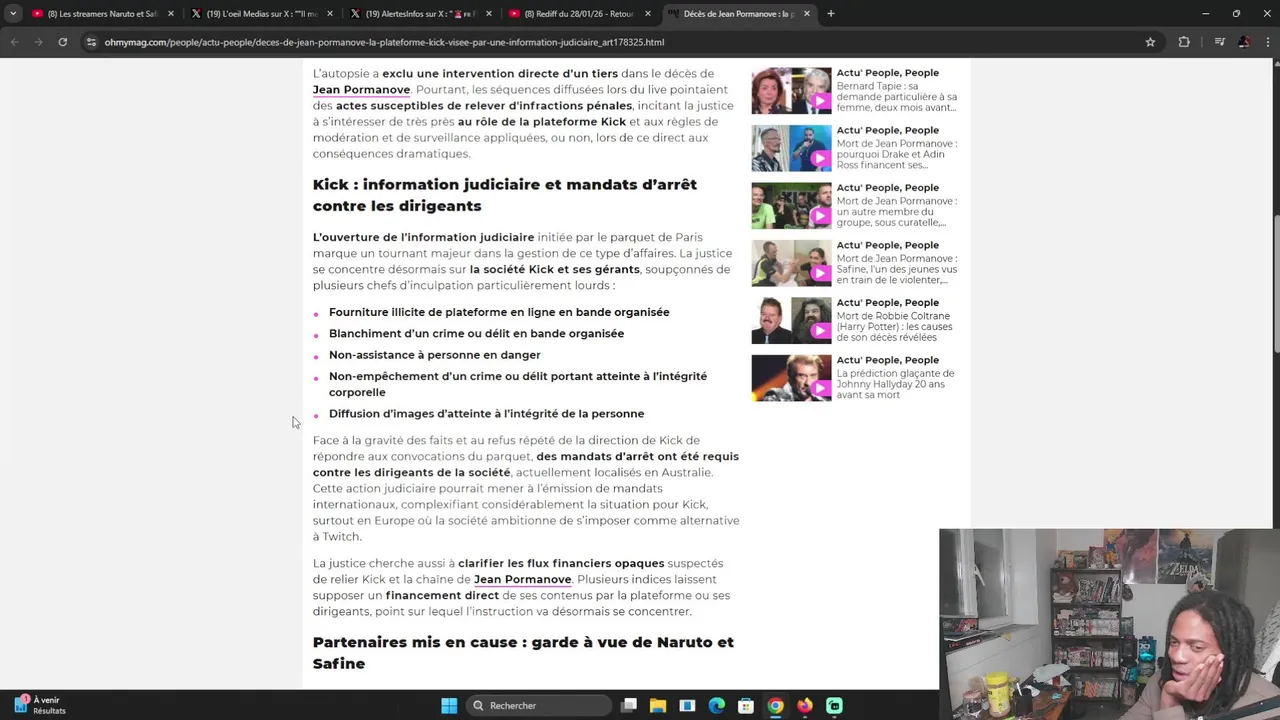Open the blue window app on taskbar
Screen dimensions: 1280x720
(687, 706)
